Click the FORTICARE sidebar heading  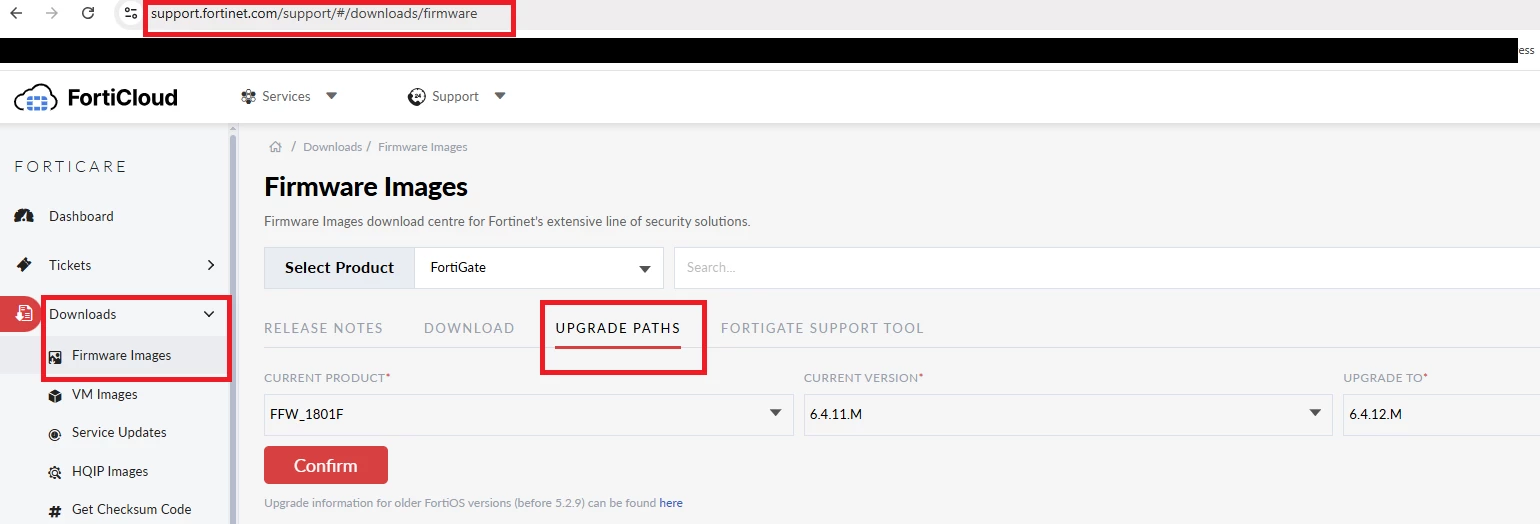pos(71,167)
